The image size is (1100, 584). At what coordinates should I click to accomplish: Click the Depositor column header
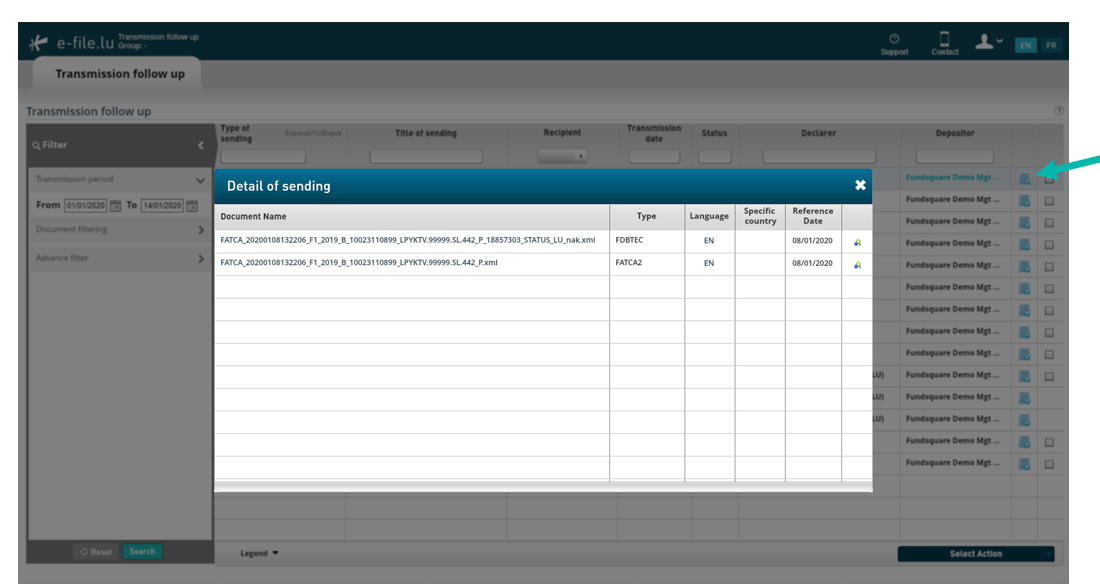point(955,133)
